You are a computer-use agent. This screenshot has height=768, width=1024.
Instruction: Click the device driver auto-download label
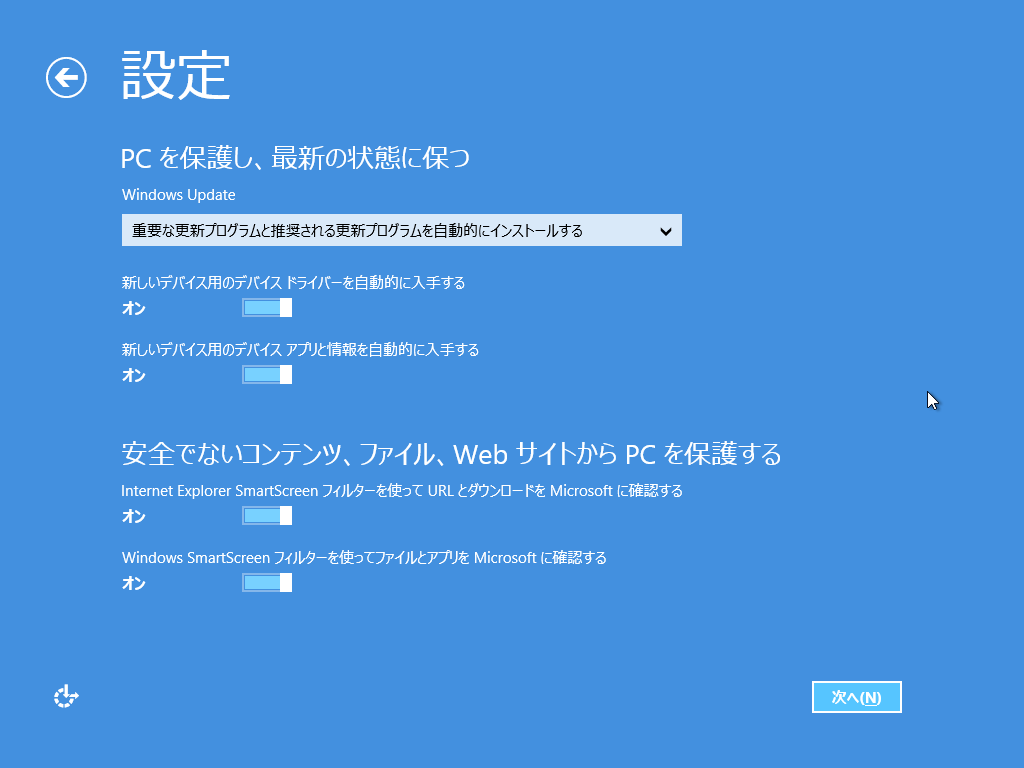(293, 283)
